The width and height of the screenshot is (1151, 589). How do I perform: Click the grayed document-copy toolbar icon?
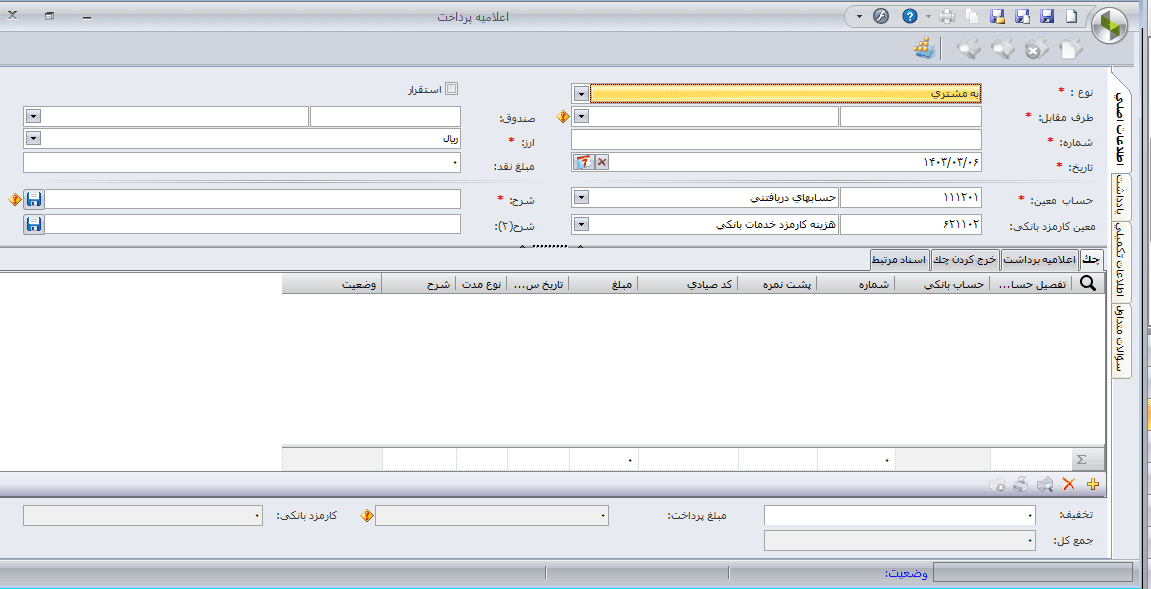tap(1072, 49)
